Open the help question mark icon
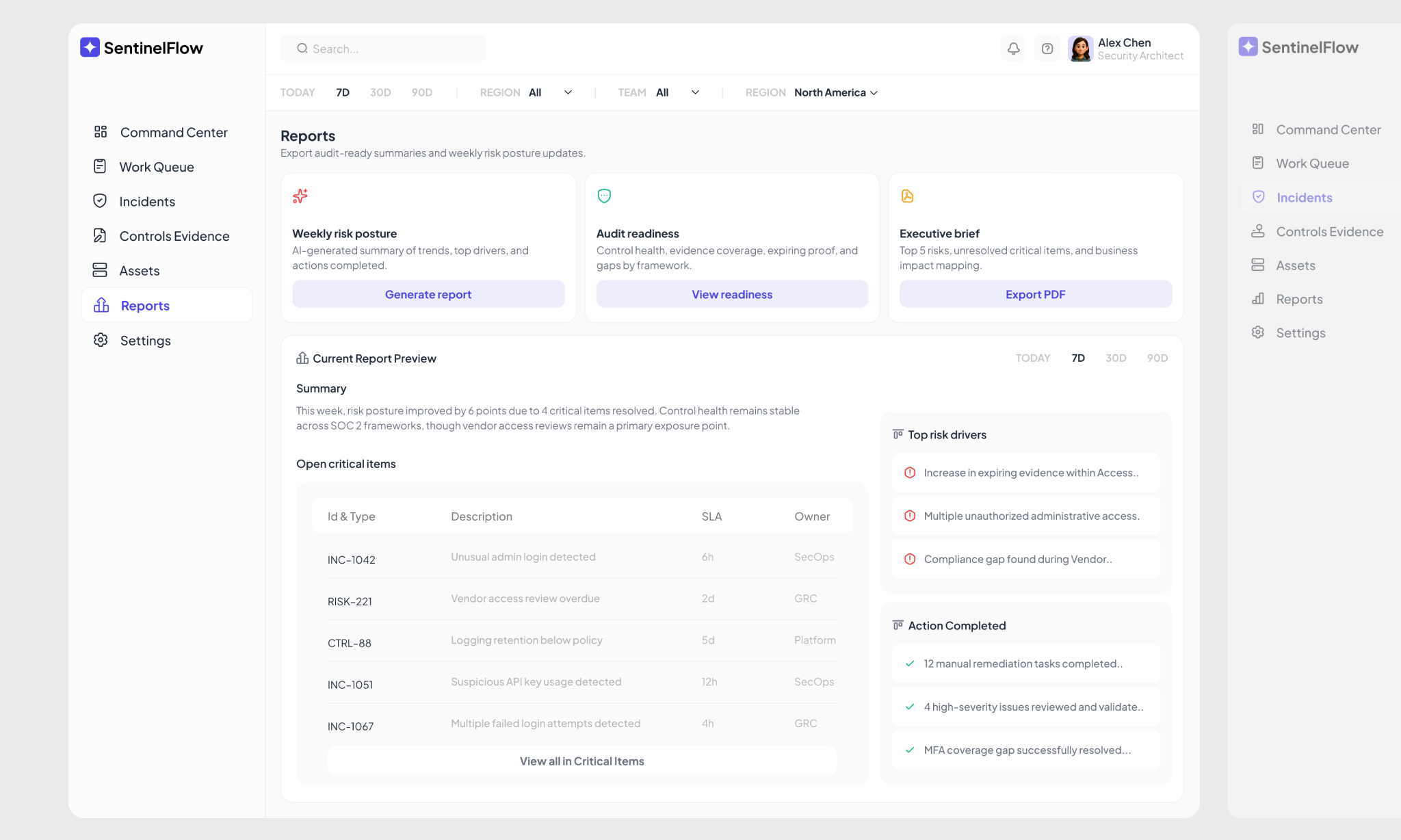This screenshot has height=840, width=1401. [1047, 49]
